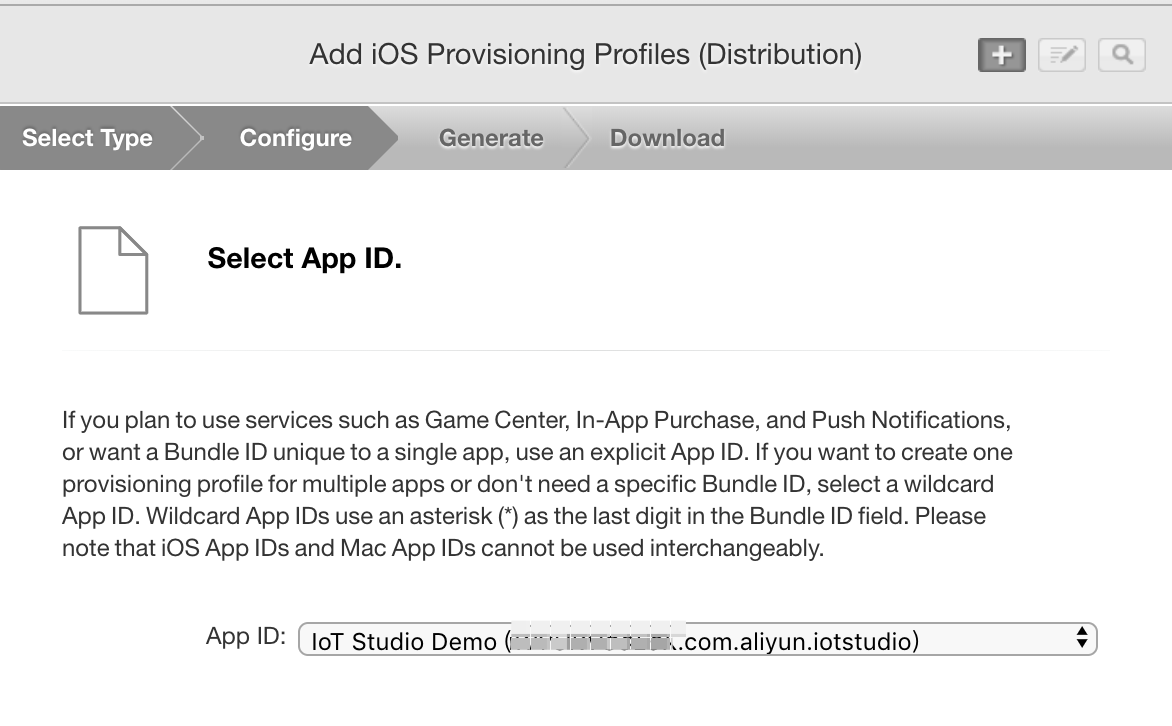Jump to the Generate step
This screenshot has height=726, width=1172.
[x=491, y=138]
